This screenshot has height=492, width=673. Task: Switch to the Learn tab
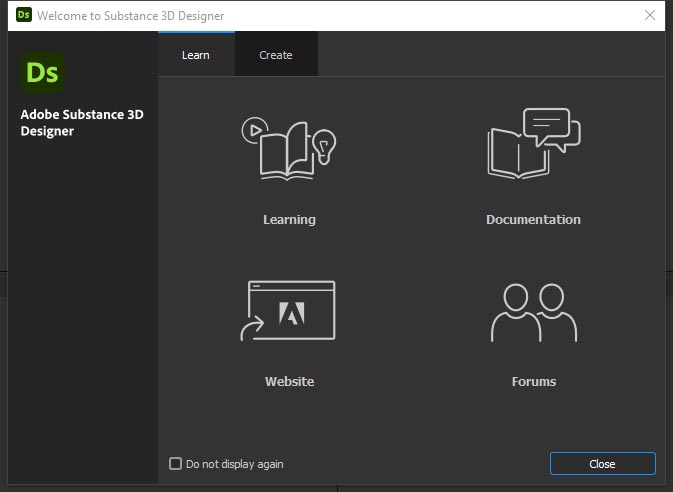(x=196, y=55)
